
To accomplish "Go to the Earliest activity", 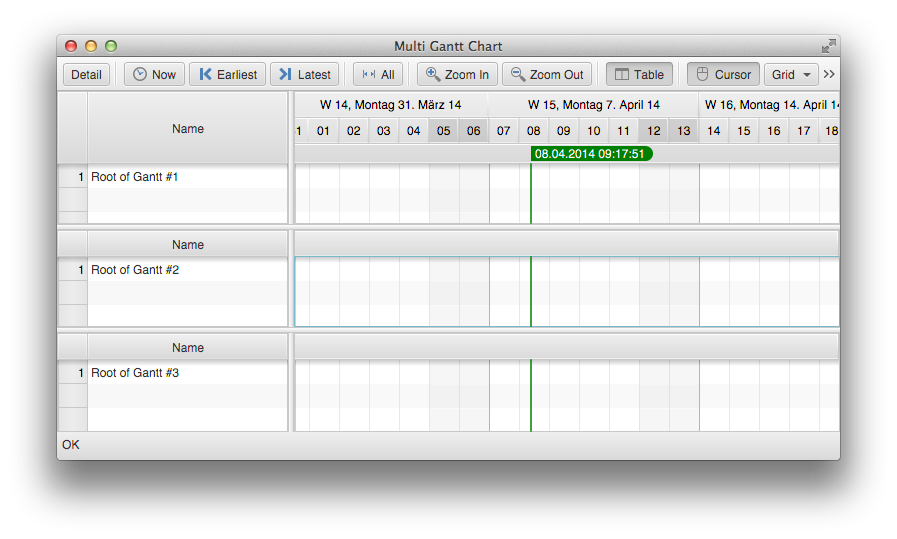I will pos(228,74).
